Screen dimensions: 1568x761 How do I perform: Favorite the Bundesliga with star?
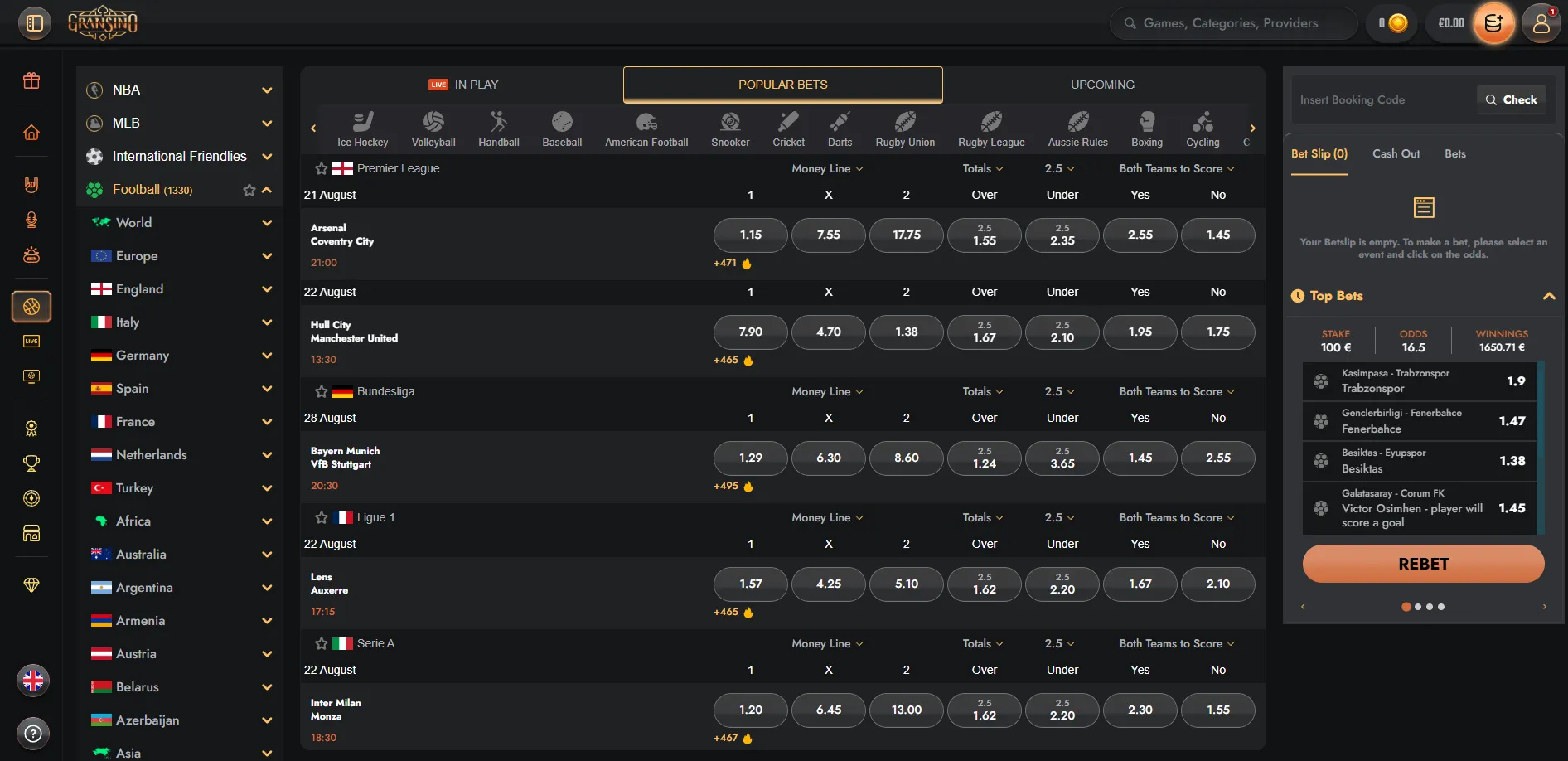(322, 391)
